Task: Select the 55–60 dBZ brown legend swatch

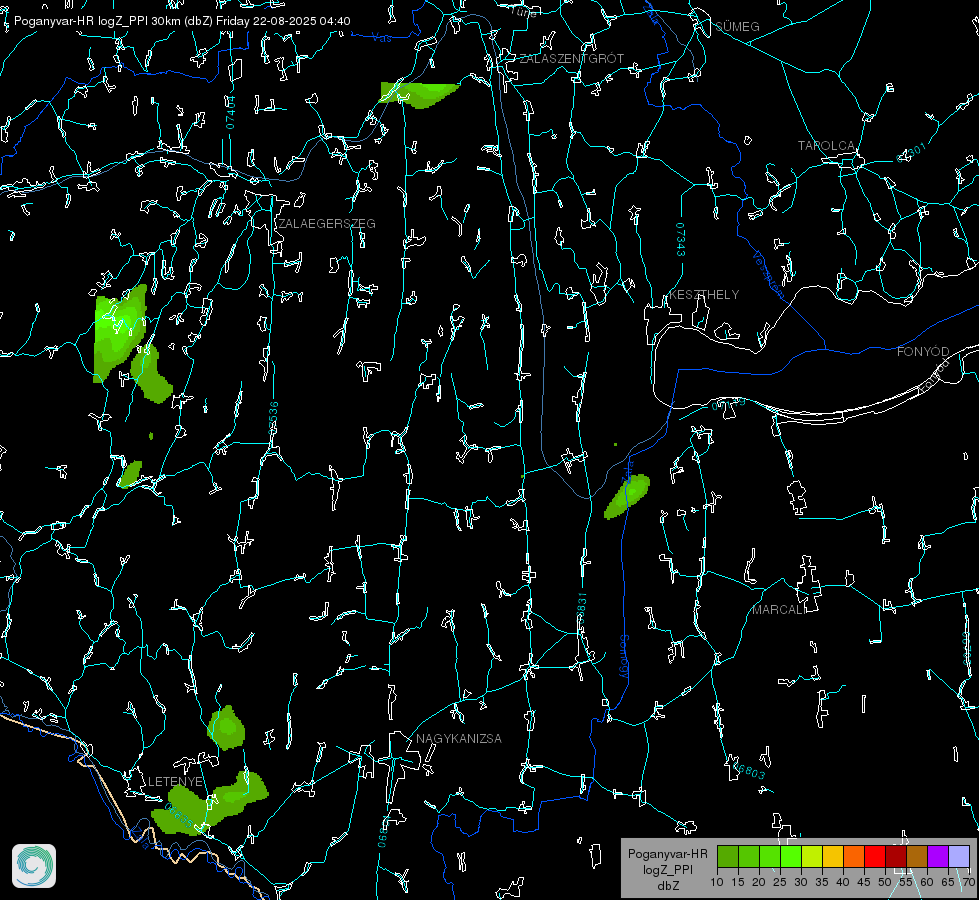Action: [917, 856]
